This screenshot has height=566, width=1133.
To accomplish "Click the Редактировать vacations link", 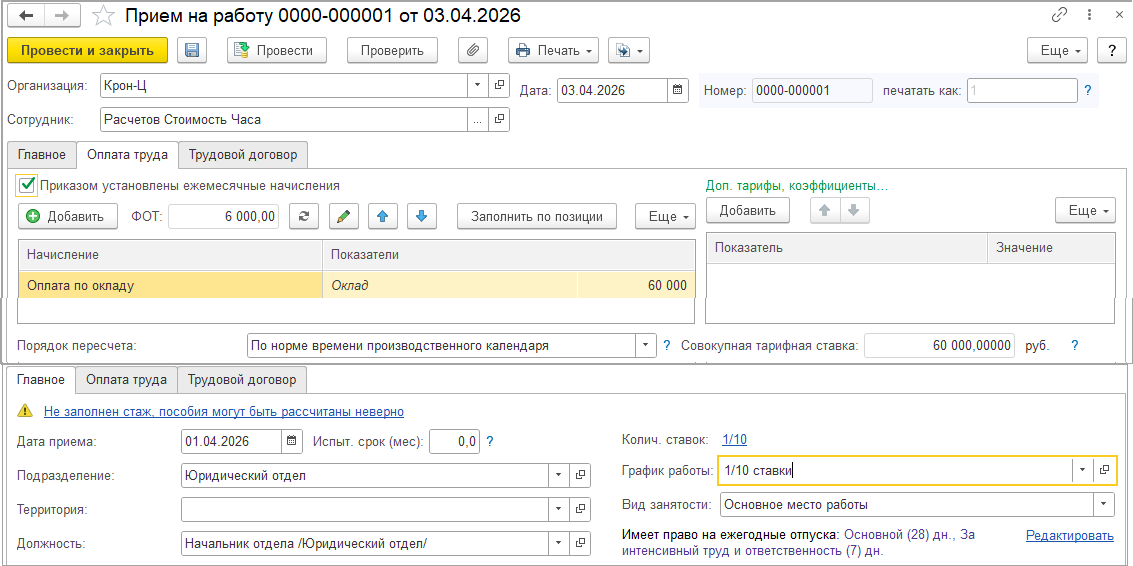I will click(1069, 536).
